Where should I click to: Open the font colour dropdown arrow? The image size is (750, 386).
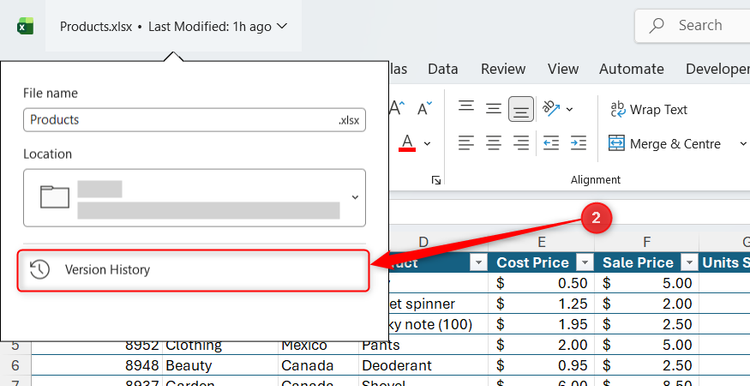click(x=427, y=143)
